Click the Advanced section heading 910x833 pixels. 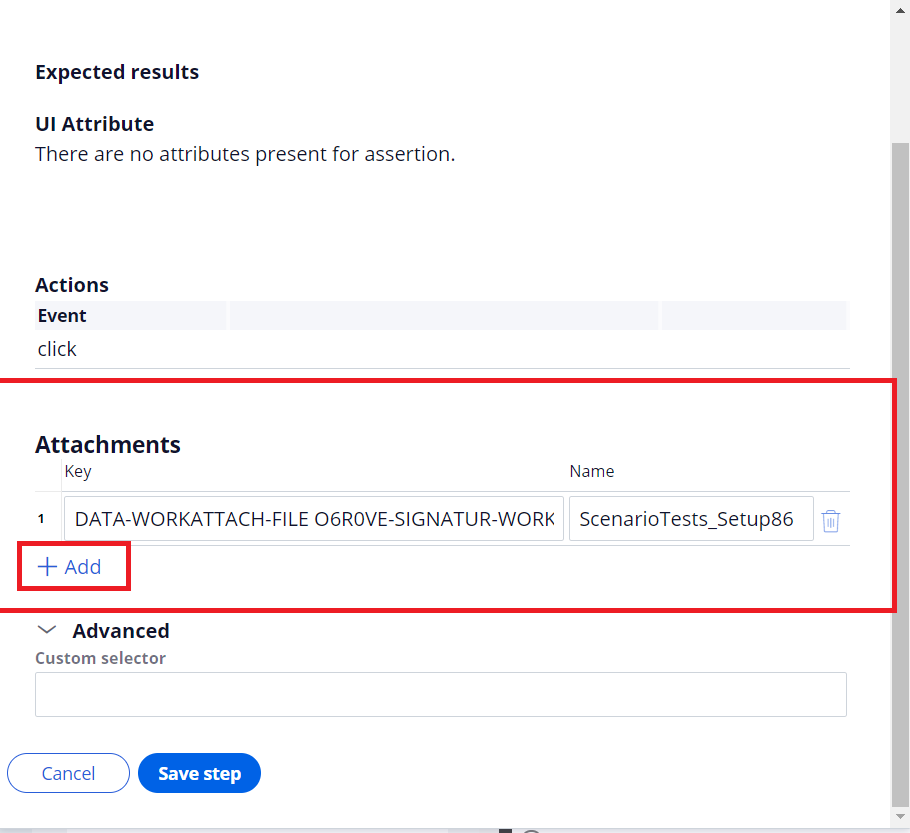tap(121, 630)
